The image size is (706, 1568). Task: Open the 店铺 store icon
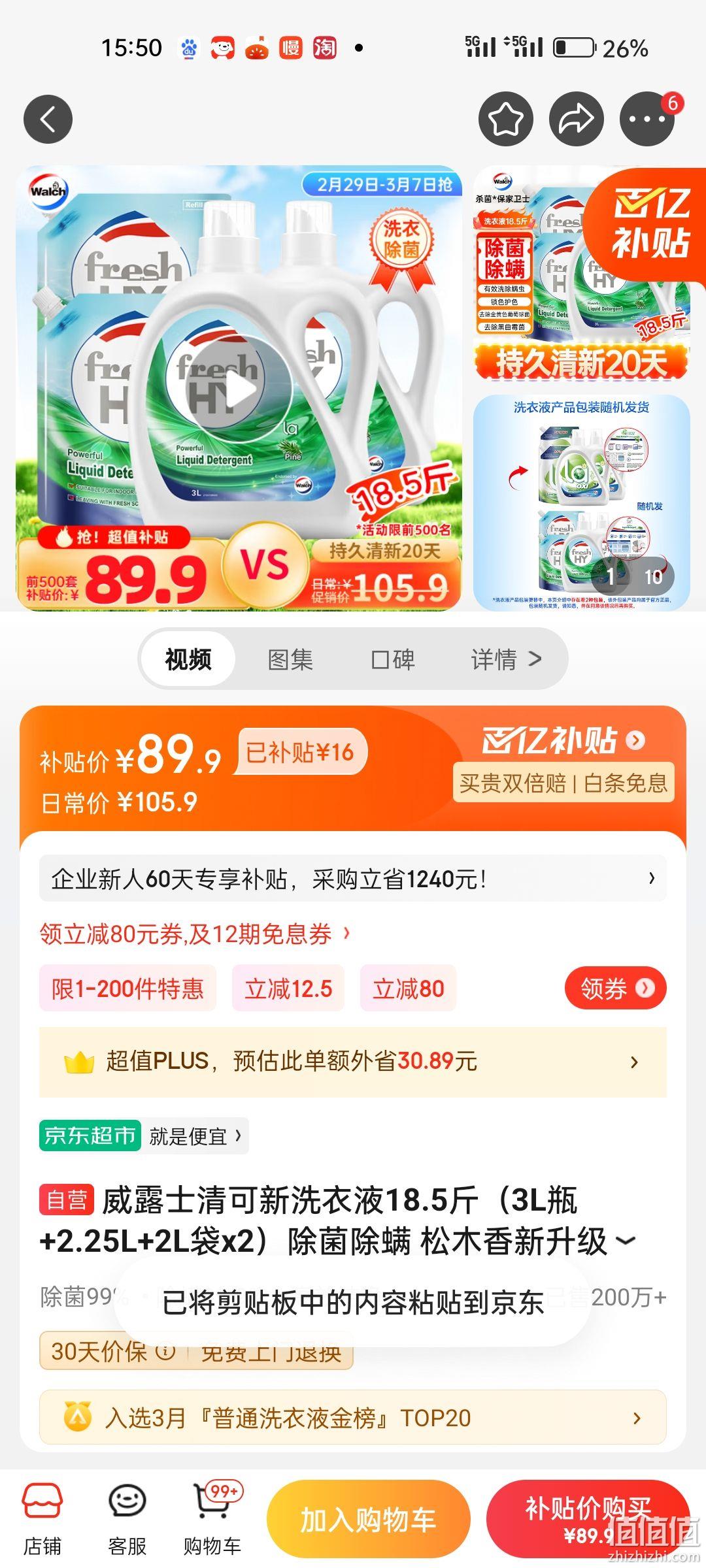click(x=42, y=1518)
